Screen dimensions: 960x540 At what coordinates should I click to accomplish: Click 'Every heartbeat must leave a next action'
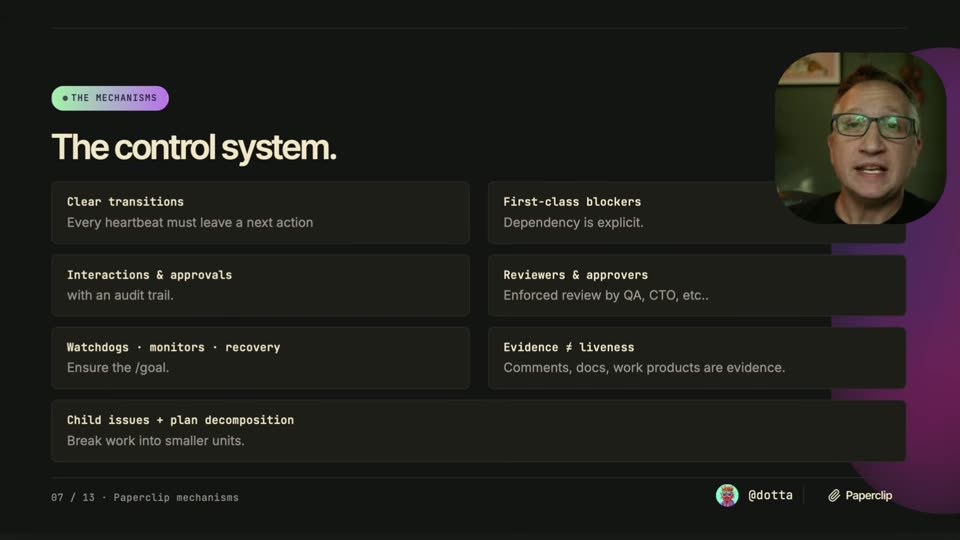tap(190, 222)
